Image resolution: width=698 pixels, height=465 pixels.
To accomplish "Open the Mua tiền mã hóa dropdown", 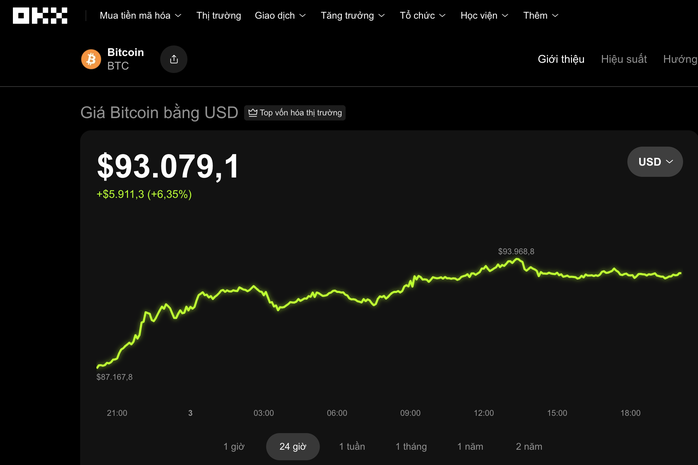I will [x=140, y=16].
